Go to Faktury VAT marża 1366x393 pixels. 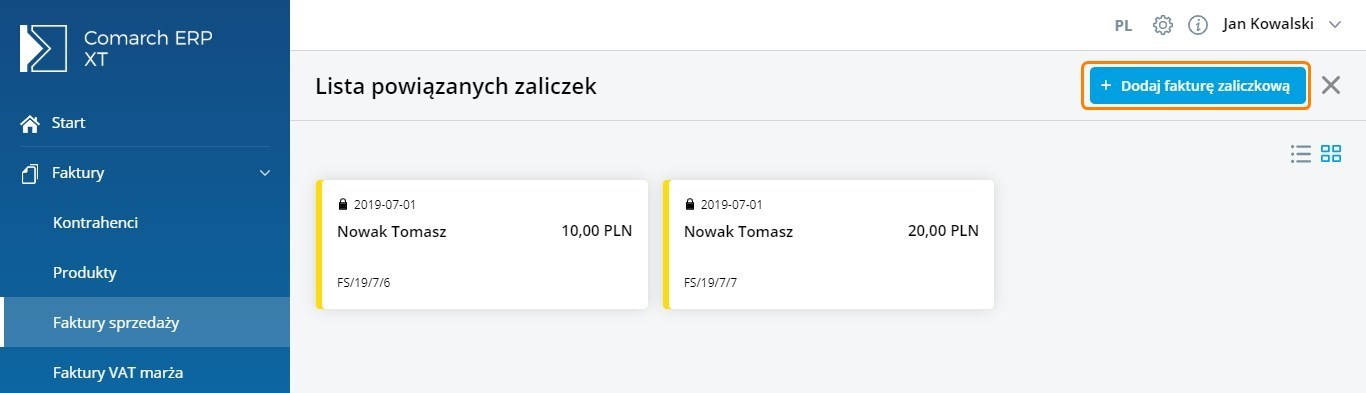[145, 372]
